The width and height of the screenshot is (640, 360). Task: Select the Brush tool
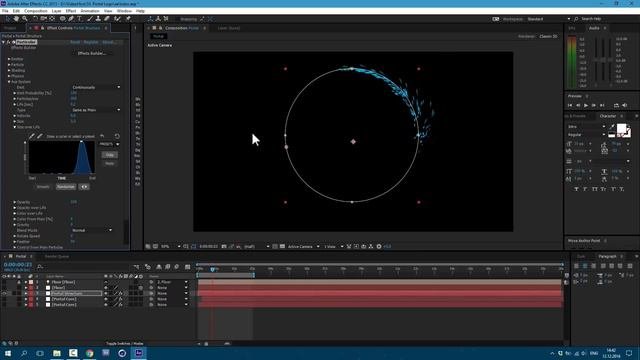(89, 19)
